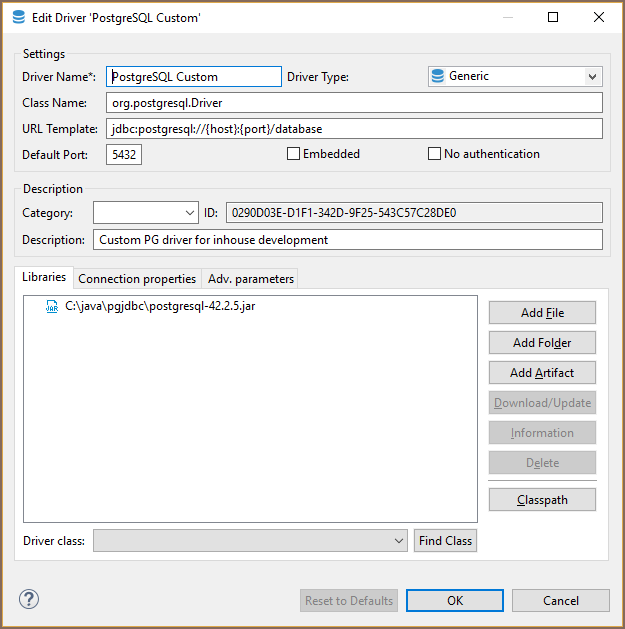This screenshot has width=625, height=629.
Task: Click the database icon in title bar
Action: point(18,17)
